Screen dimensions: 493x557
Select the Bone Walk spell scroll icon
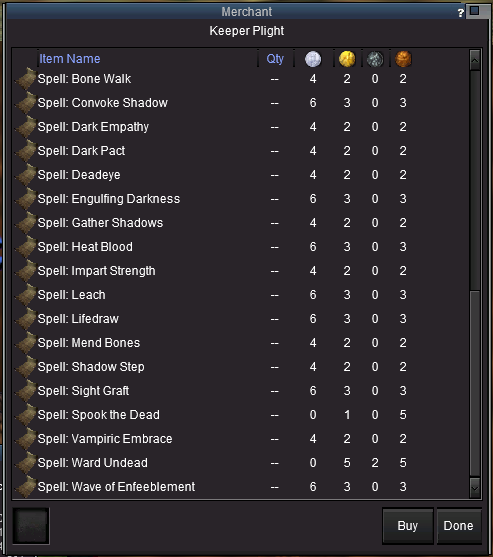point(26,79)
